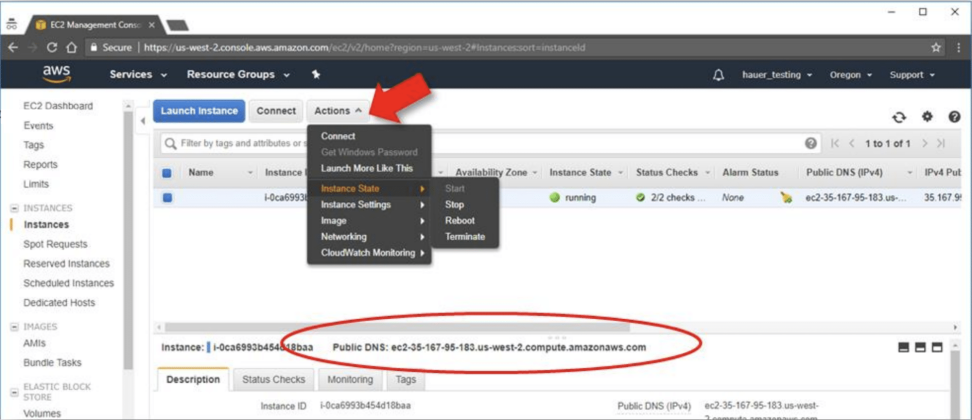This screenshot has height=420, width=972.
Task: Minimize details pane with first layout icon
Action: [x=903, y=348]
